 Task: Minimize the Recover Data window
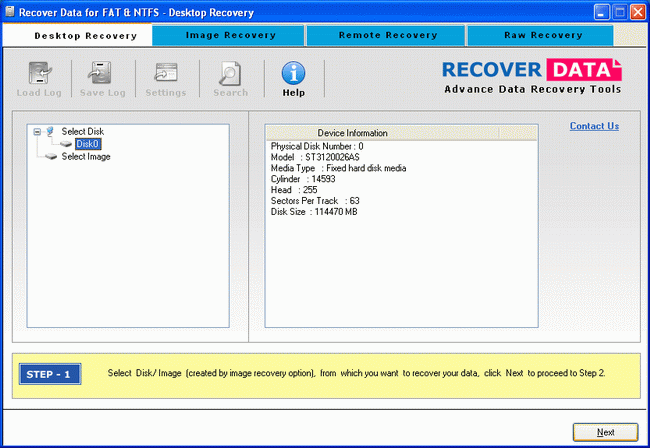pos(601,12)
